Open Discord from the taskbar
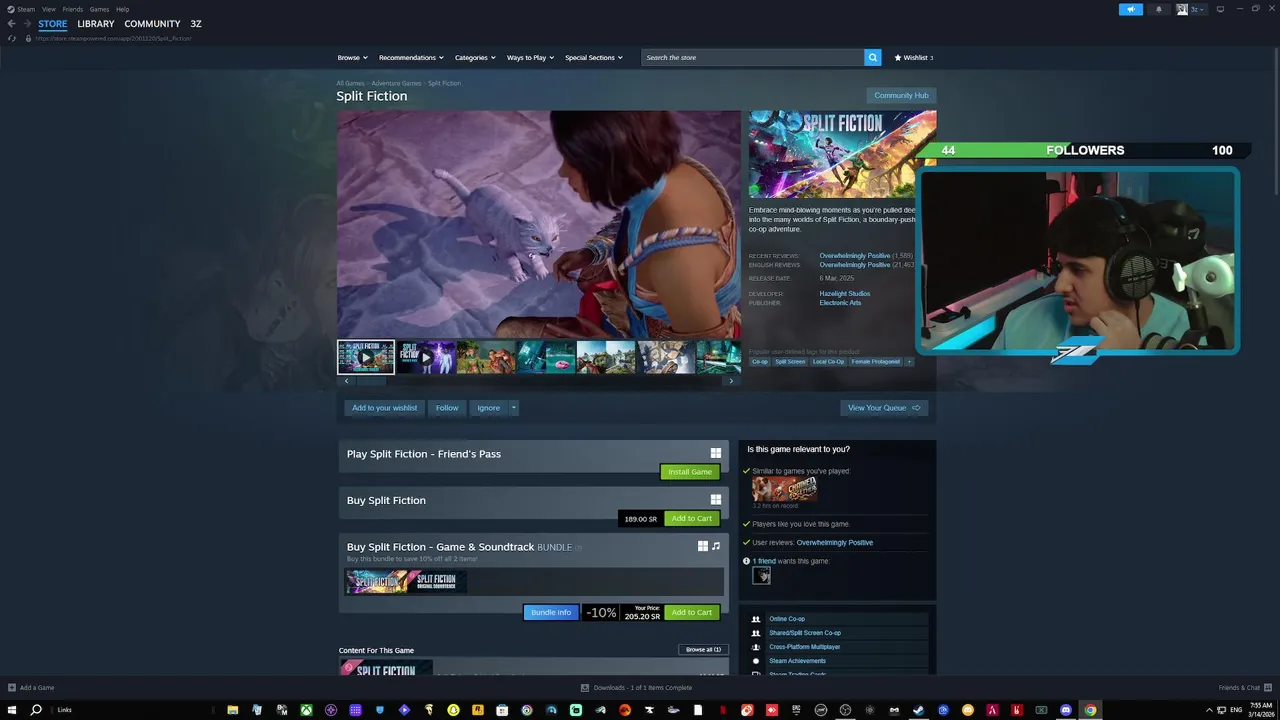This screenshot has height=720, width=1280. (x=1066, y=710)
